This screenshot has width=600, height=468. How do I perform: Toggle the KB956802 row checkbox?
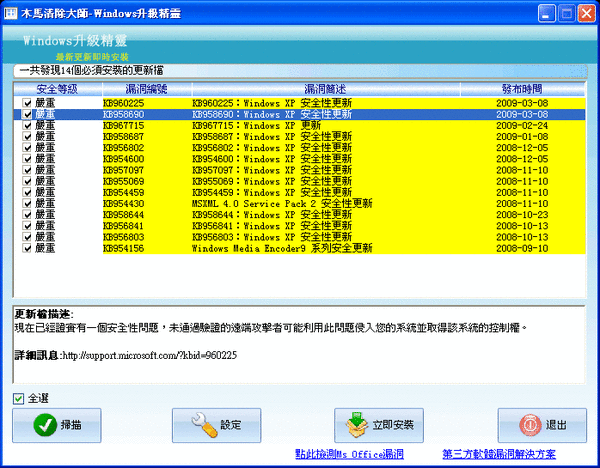[27, 147]
